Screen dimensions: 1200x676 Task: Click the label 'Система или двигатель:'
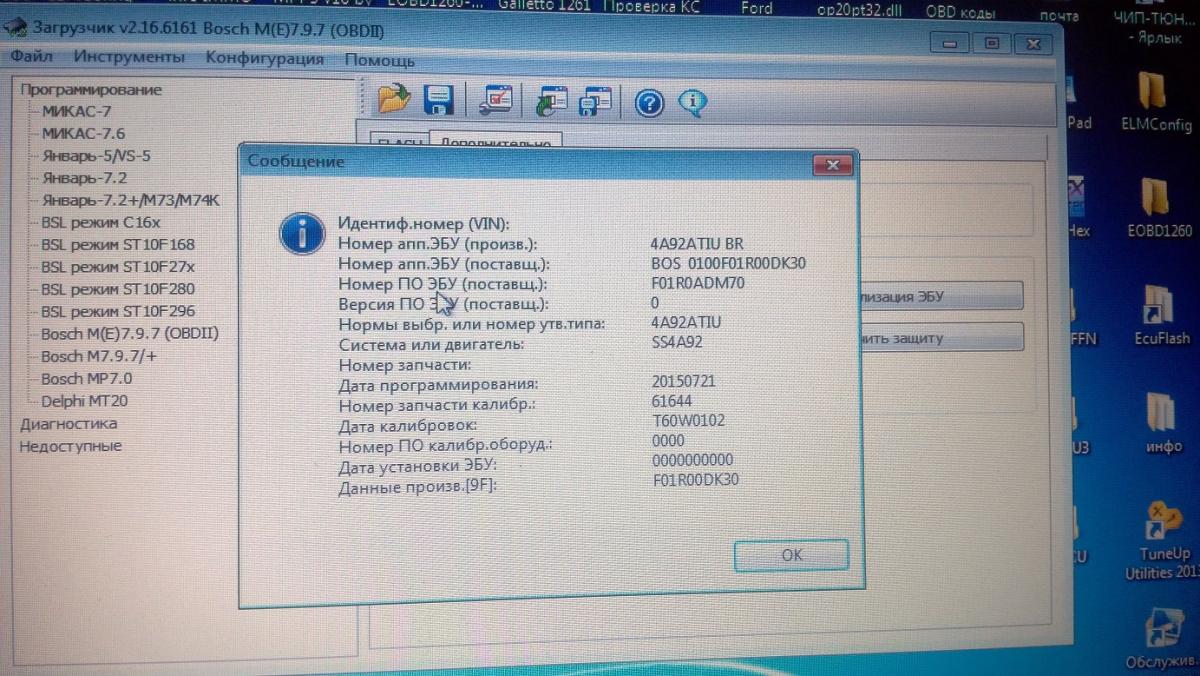coord(432,345)
